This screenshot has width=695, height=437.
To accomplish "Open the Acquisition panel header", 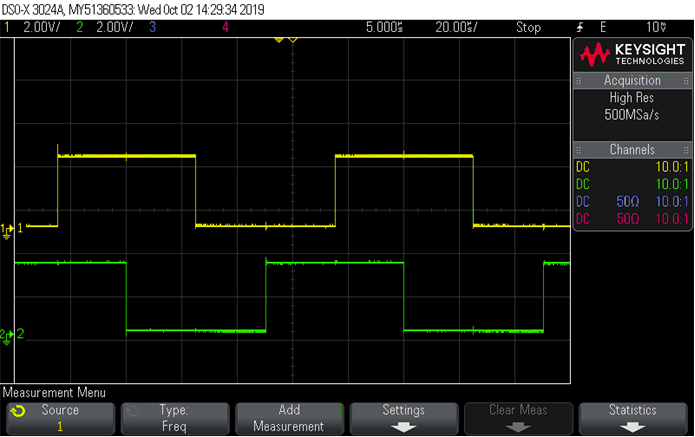I will coord(632,80).
